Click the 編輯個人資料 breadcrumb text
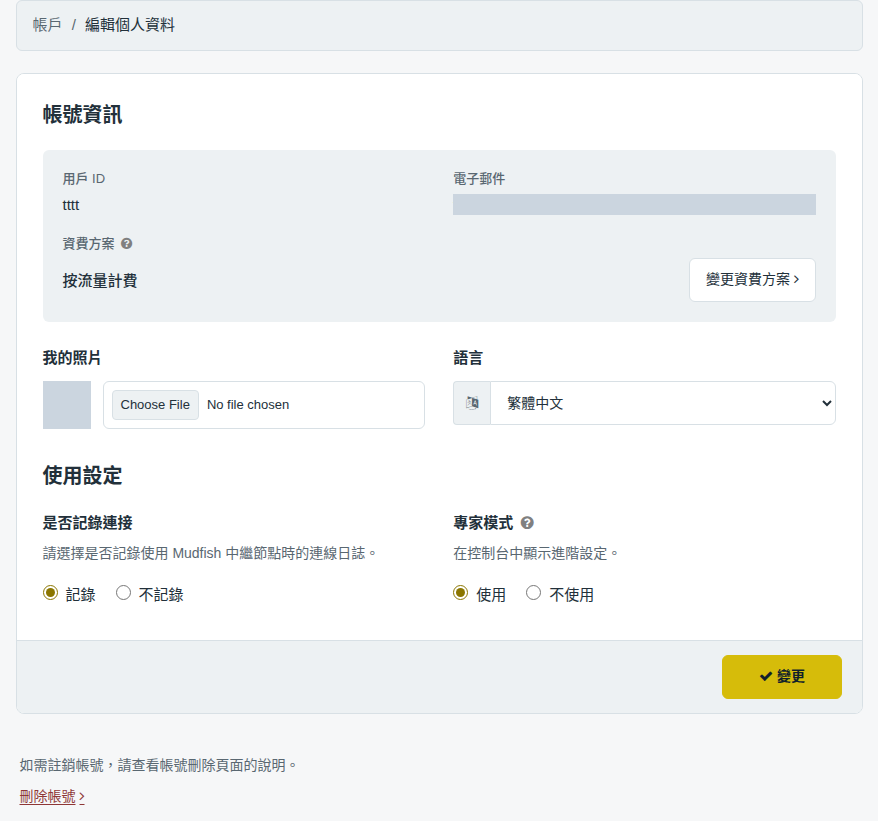 click(130, 25)
